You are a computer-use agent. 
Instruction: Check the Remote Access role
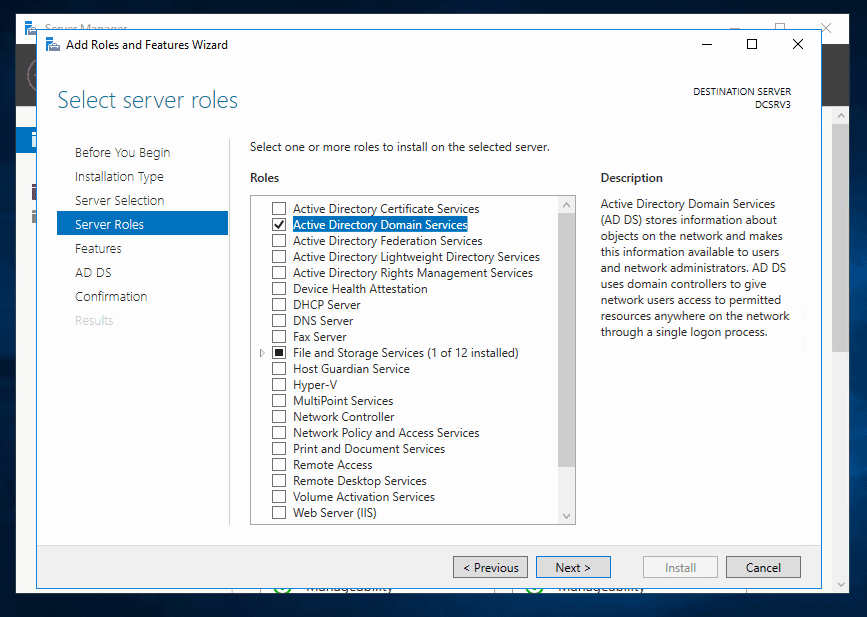(x=279, y=465)
